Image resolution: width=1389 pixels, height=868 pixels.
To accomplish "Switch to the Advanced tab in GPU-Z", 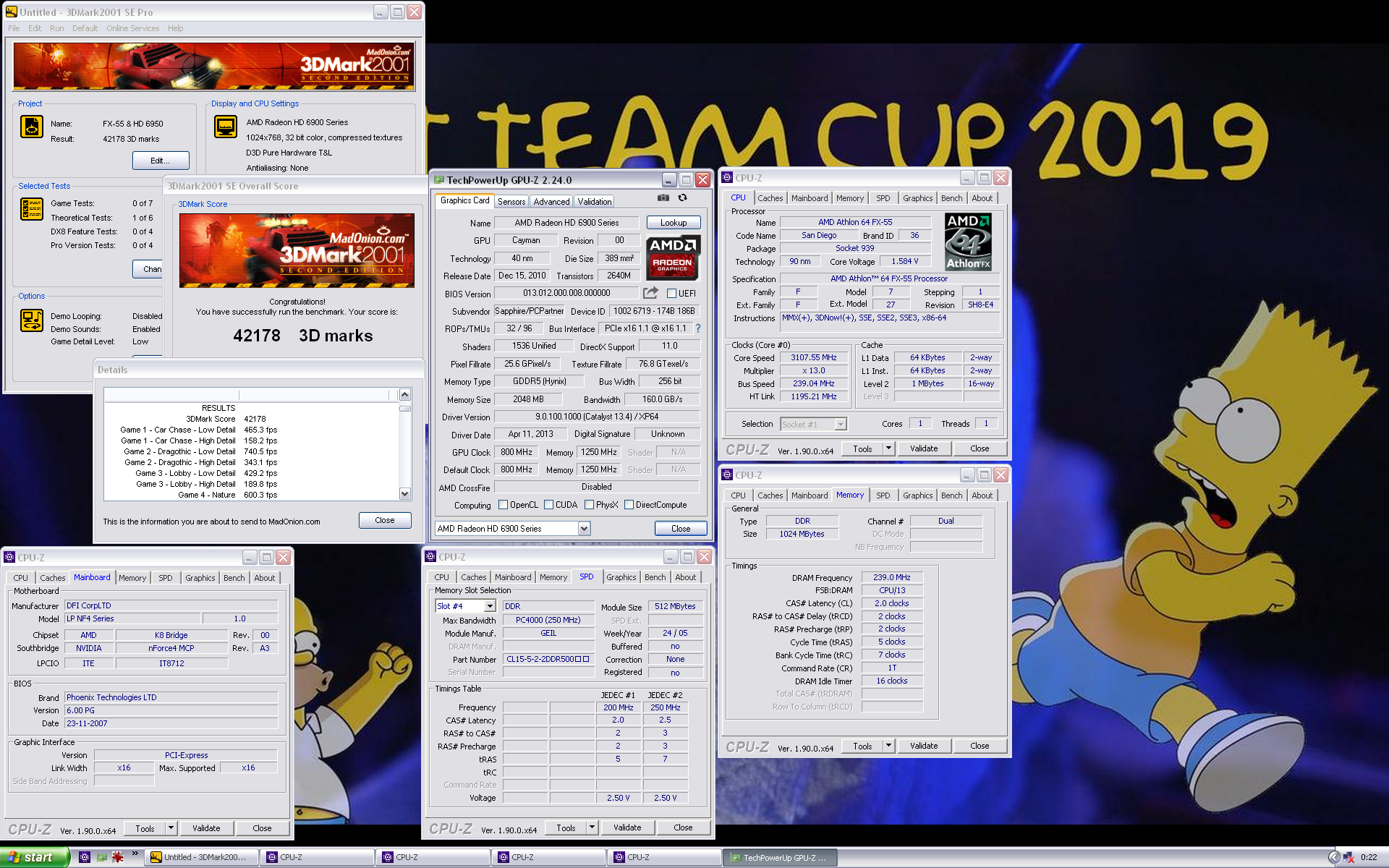I will [551, 202].
